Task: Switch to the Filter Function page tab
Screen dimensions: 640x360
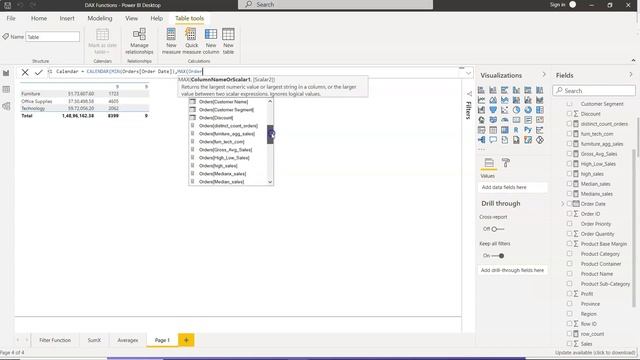Action: [55, 340]
